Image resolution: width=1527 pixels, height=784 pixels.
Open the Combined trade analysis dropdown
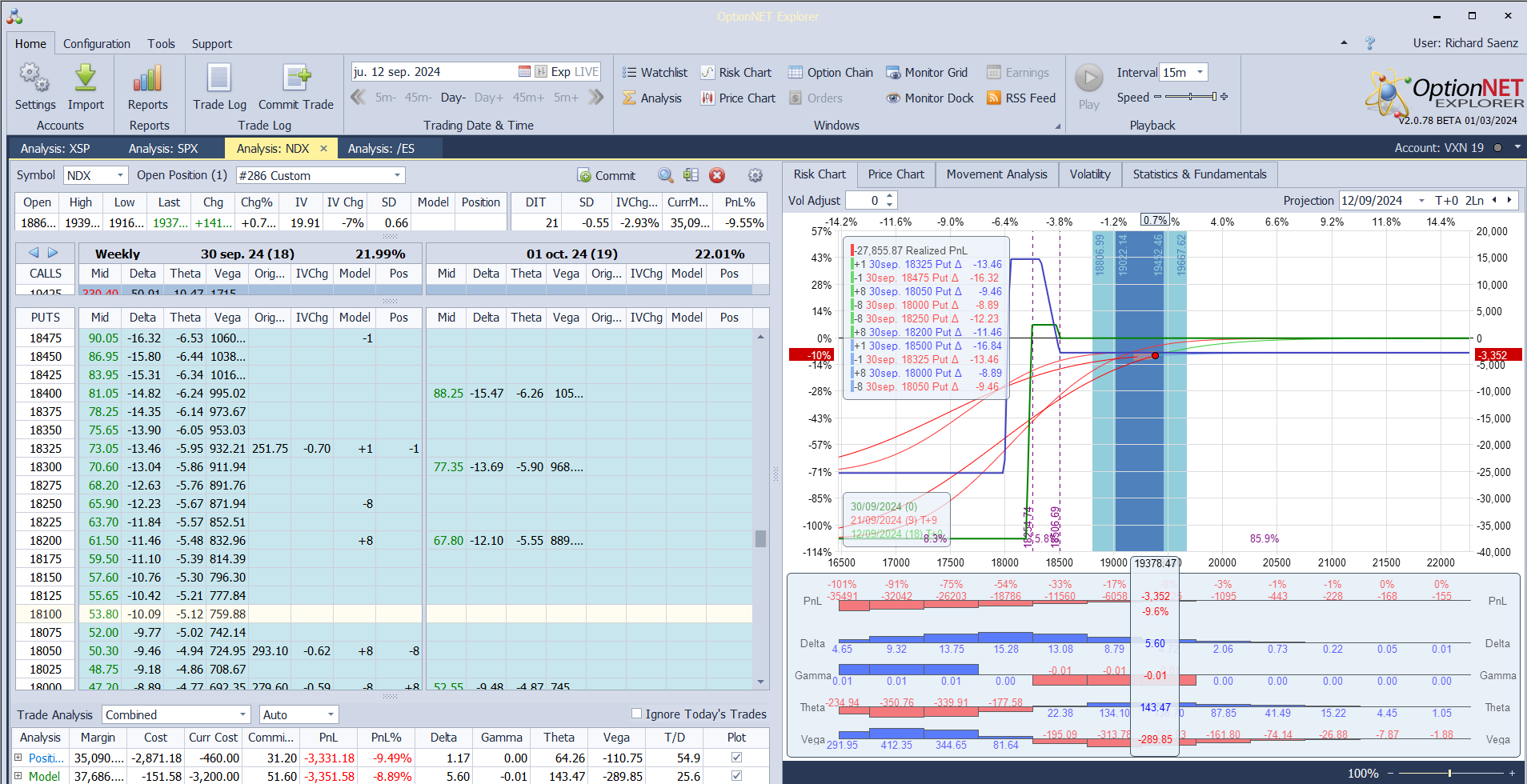pos(242,714)
